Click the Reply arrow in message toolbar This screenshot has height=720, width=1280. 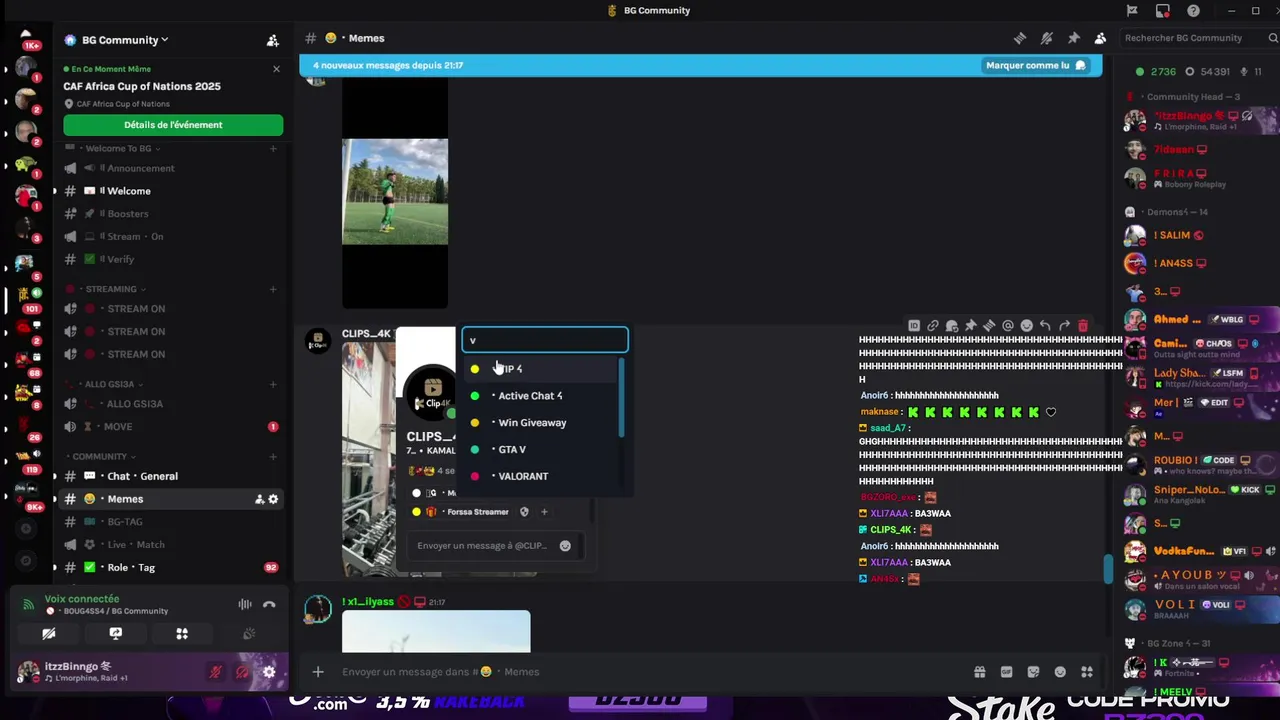coord(1045,325)
